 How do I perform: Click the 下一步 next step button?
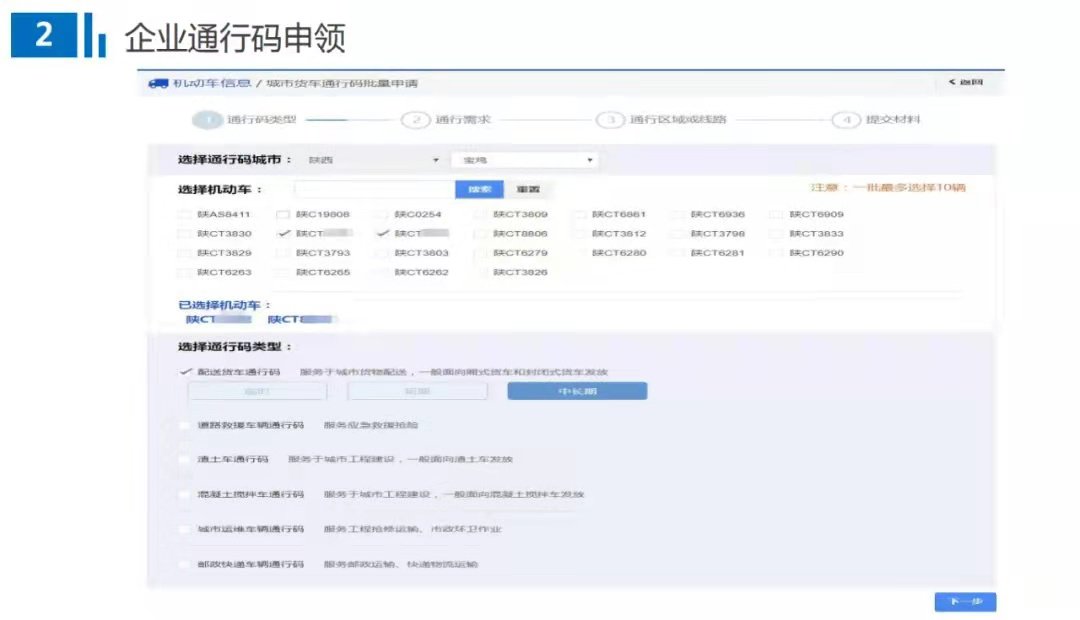[x=965, y=602]
